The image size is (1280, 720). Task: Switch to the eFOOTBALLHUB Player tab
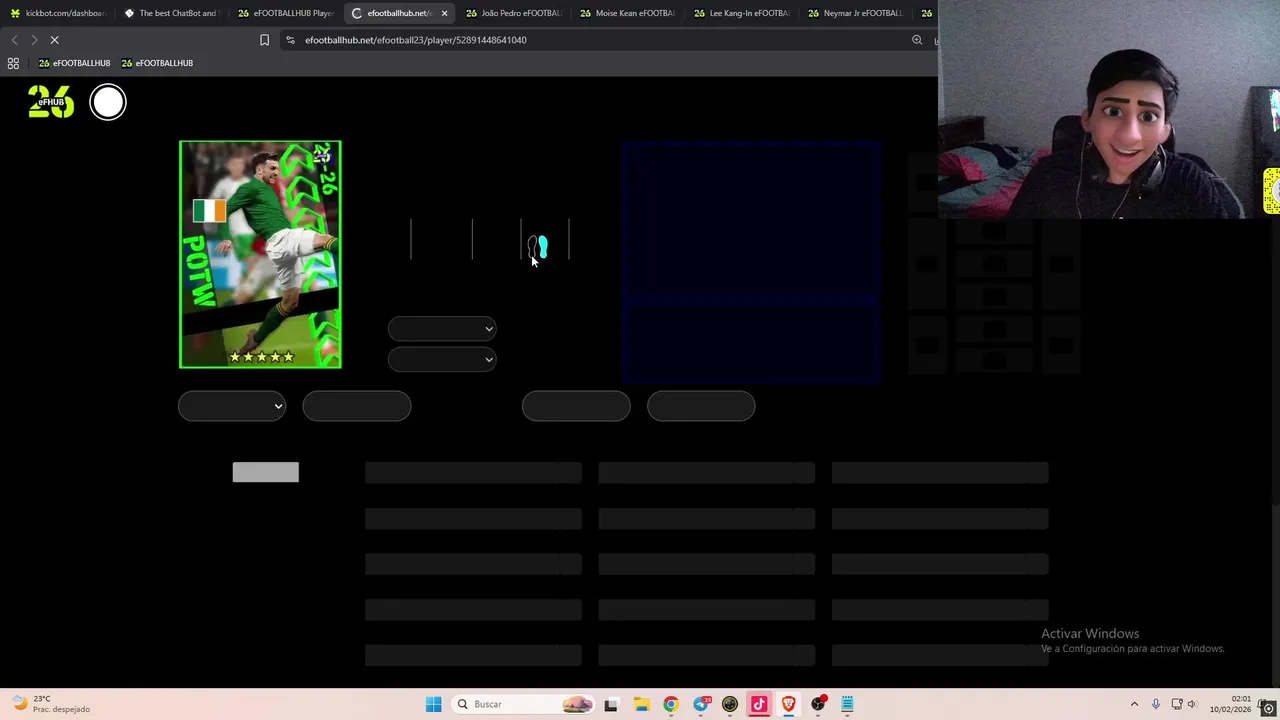point(286,13)
